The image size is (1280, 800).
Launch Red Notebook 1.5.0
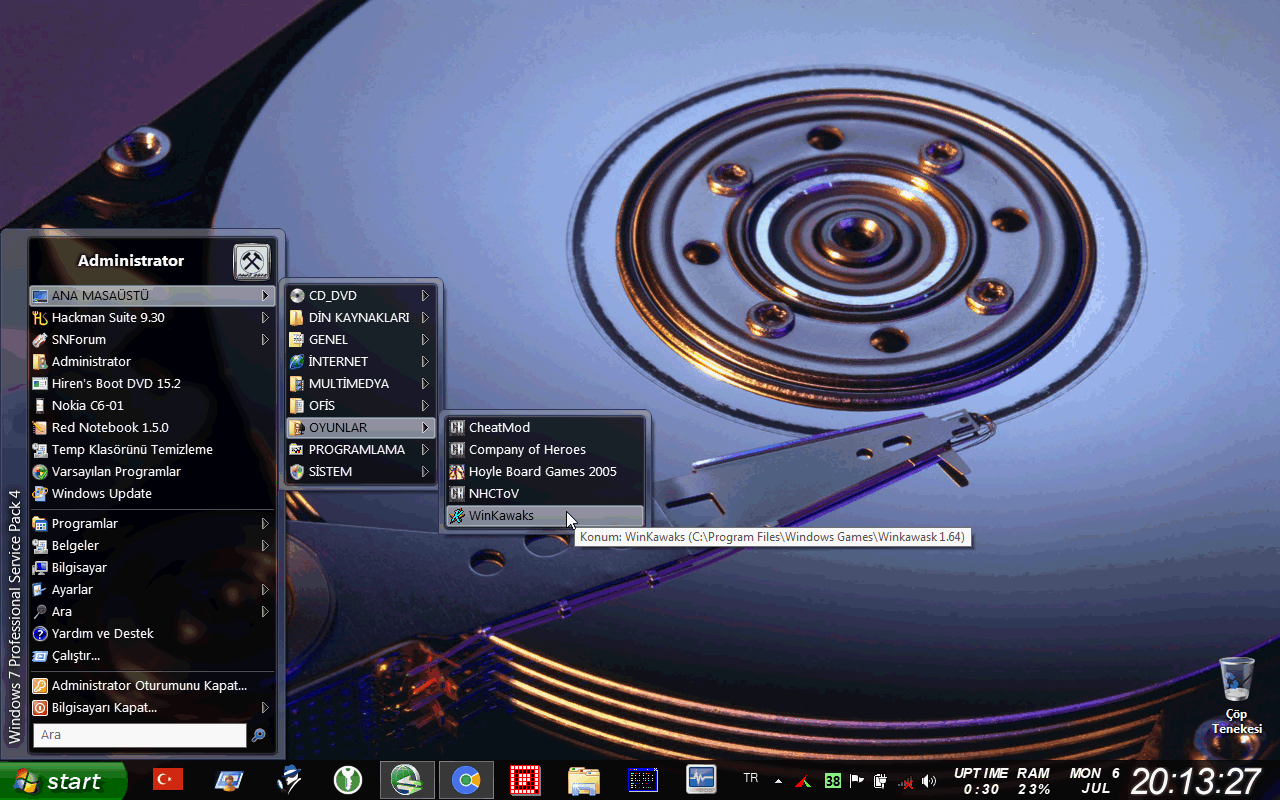pyautogui.click(x=152, y=428)
